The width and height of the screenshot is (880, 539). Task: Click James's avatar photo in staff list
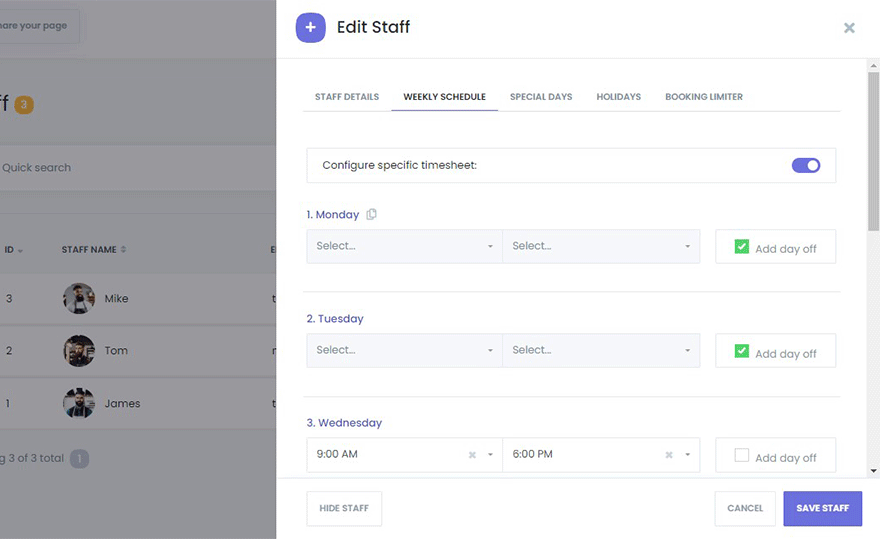pos(79,404)
